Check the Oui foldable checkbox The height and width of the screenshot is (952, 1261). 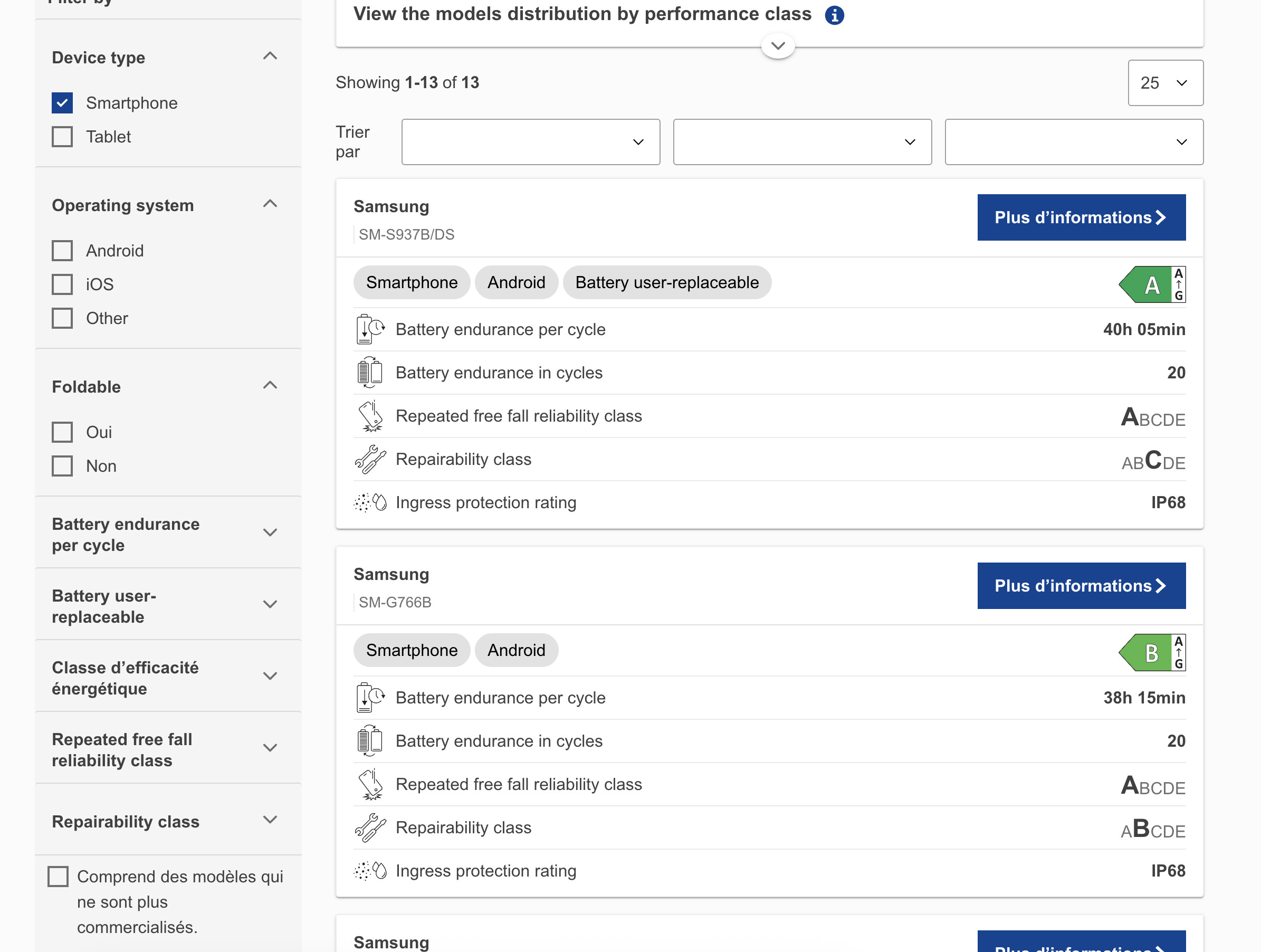tap(62, 432)
